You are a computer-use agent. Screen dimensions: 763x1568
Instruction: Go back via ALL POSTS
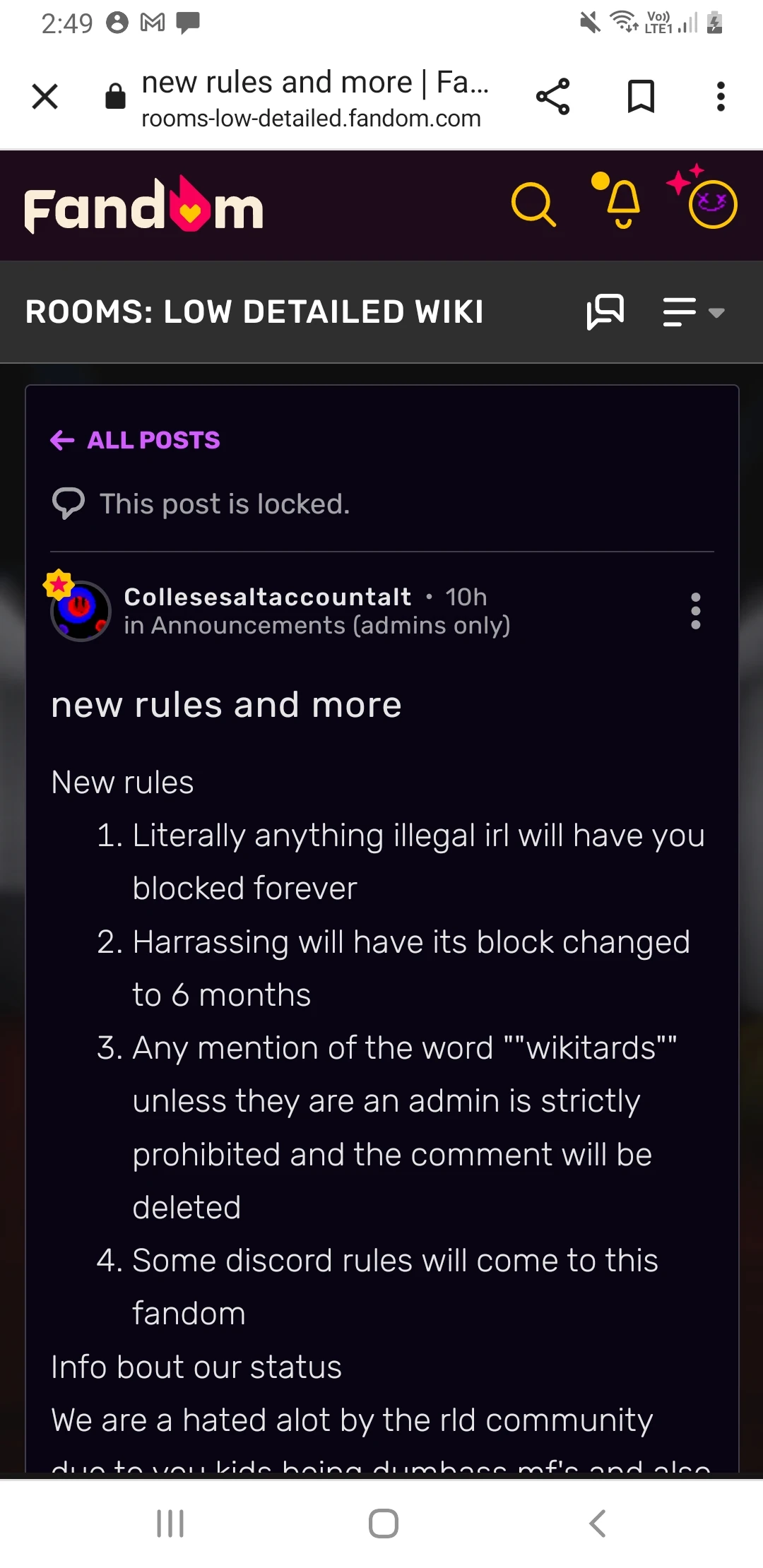tap(134, 440)
